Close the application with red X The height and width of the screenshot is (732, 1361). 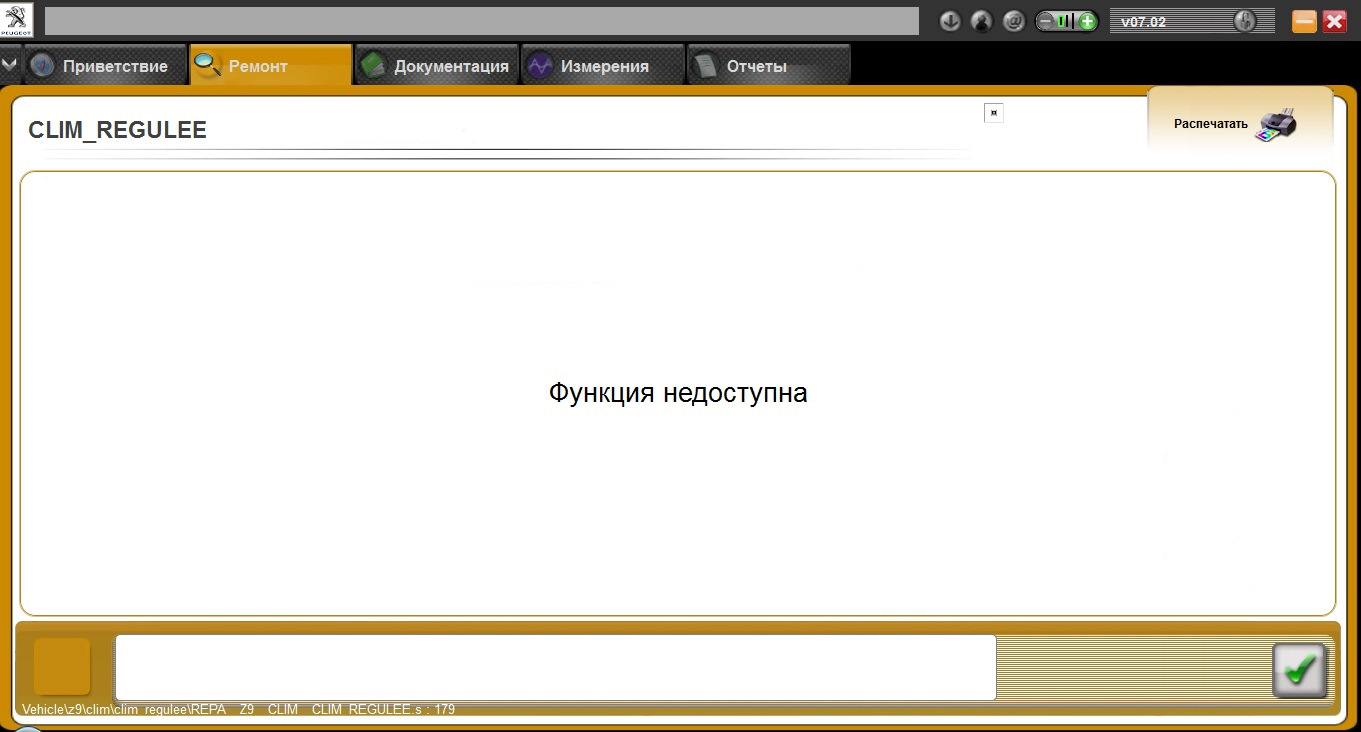click(1334, 21)
